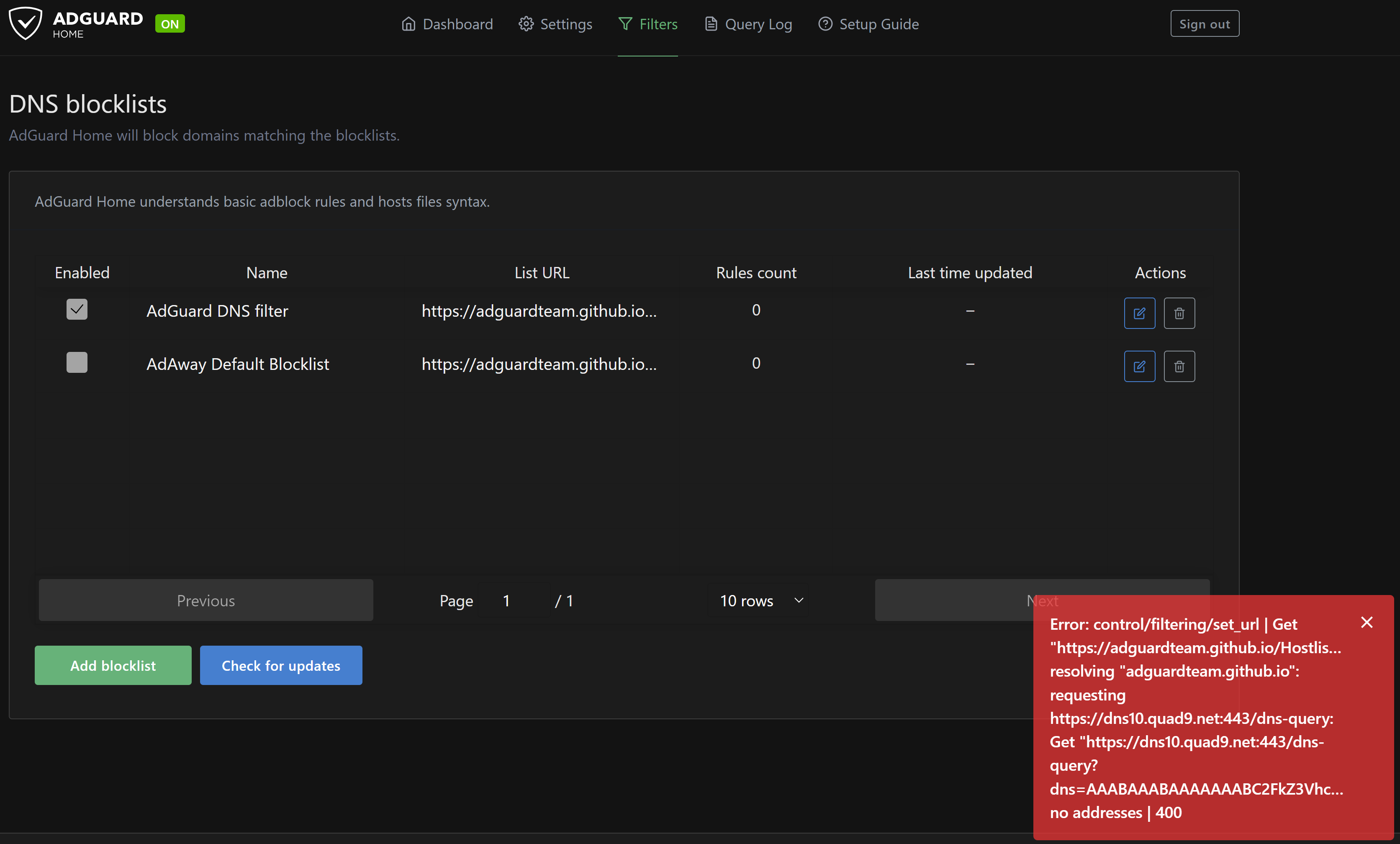Expand the rows count chevron
The width and height of the screenshot is (1400, 844).
coord(798,600)
